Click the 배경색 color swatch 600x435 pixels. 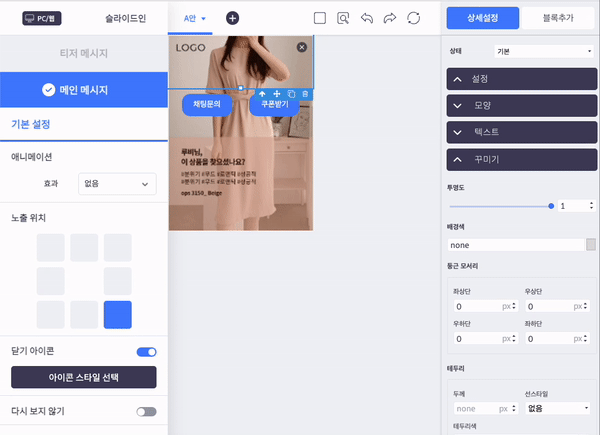point(591,244)
